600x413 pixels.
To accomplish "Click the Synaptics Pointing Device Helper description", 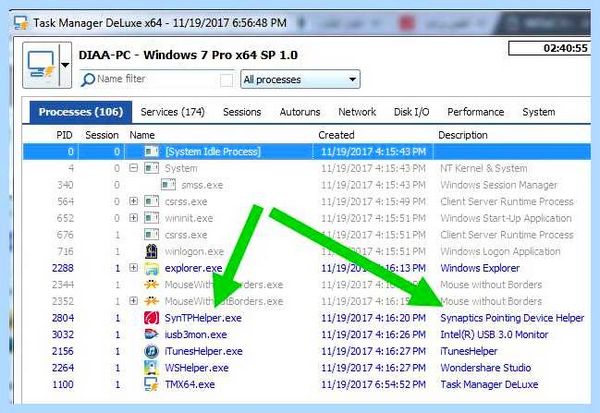I will click(512, 318).
